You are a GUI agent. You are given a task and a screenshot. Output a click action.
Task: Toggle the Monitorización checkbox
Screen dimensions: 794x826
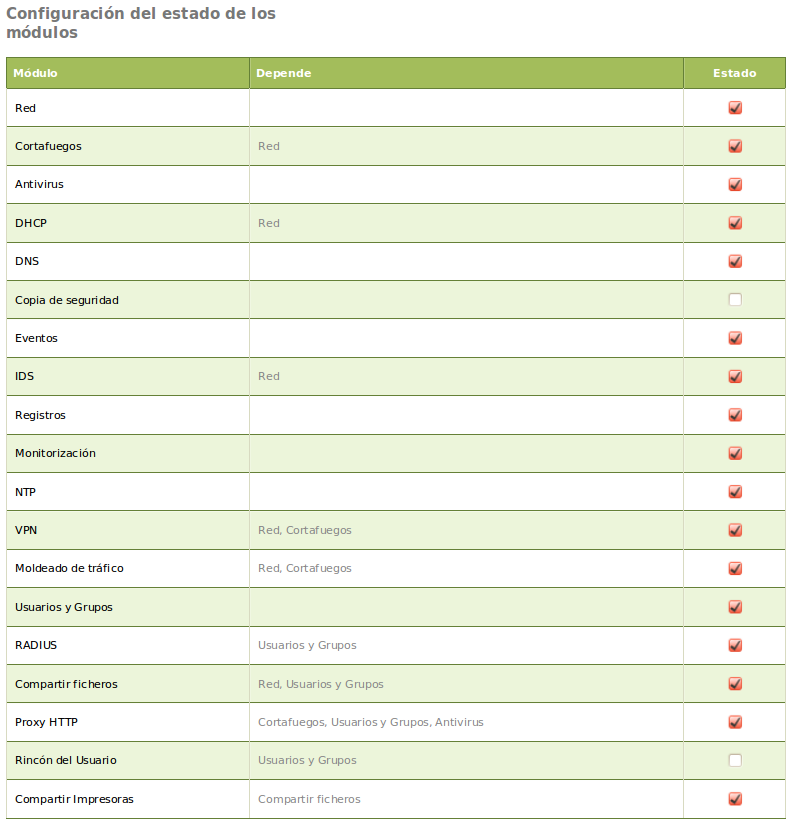click(735, 453)
